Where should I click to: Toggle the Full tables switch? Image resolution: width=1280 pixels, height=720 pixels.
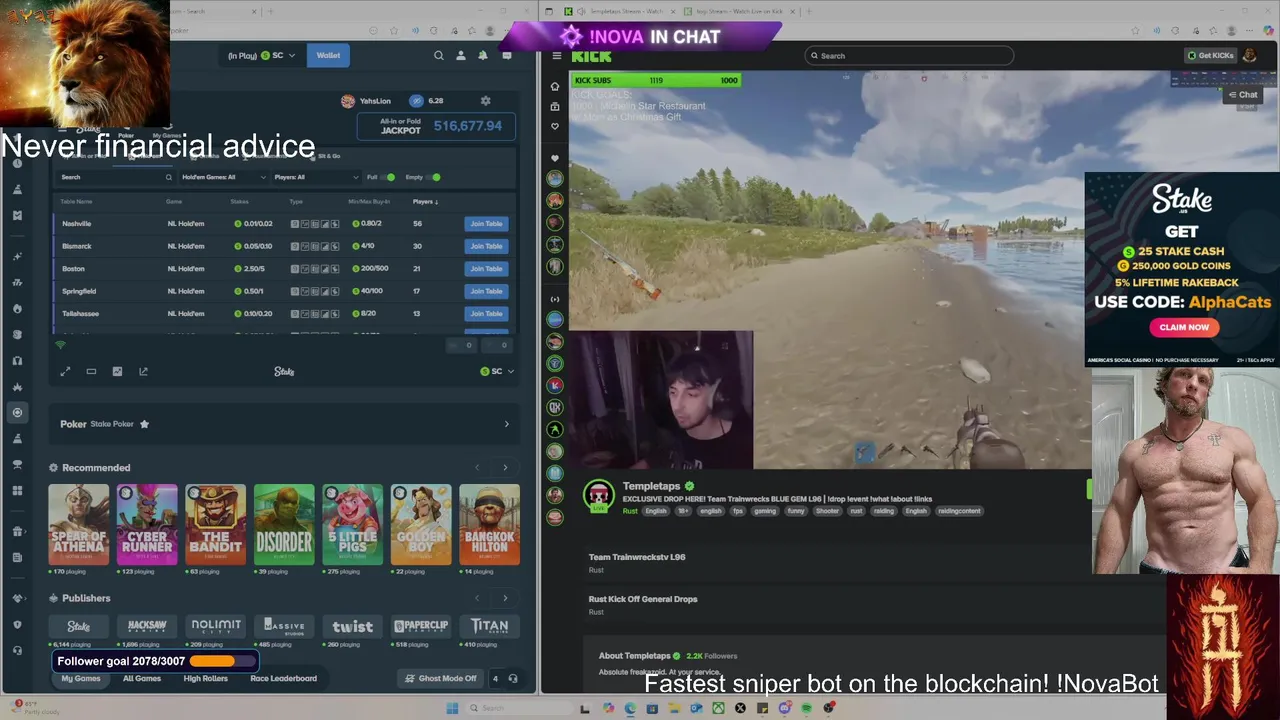[388, 177]
